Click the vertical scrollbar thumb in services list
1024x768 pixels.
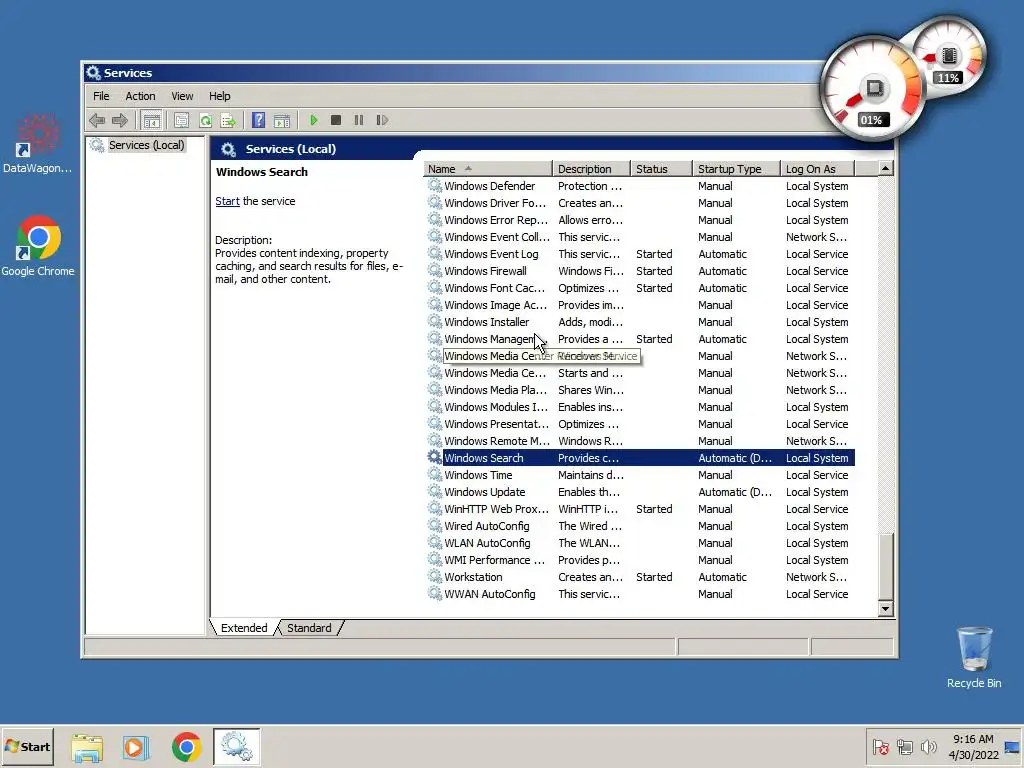coord(886,566)
